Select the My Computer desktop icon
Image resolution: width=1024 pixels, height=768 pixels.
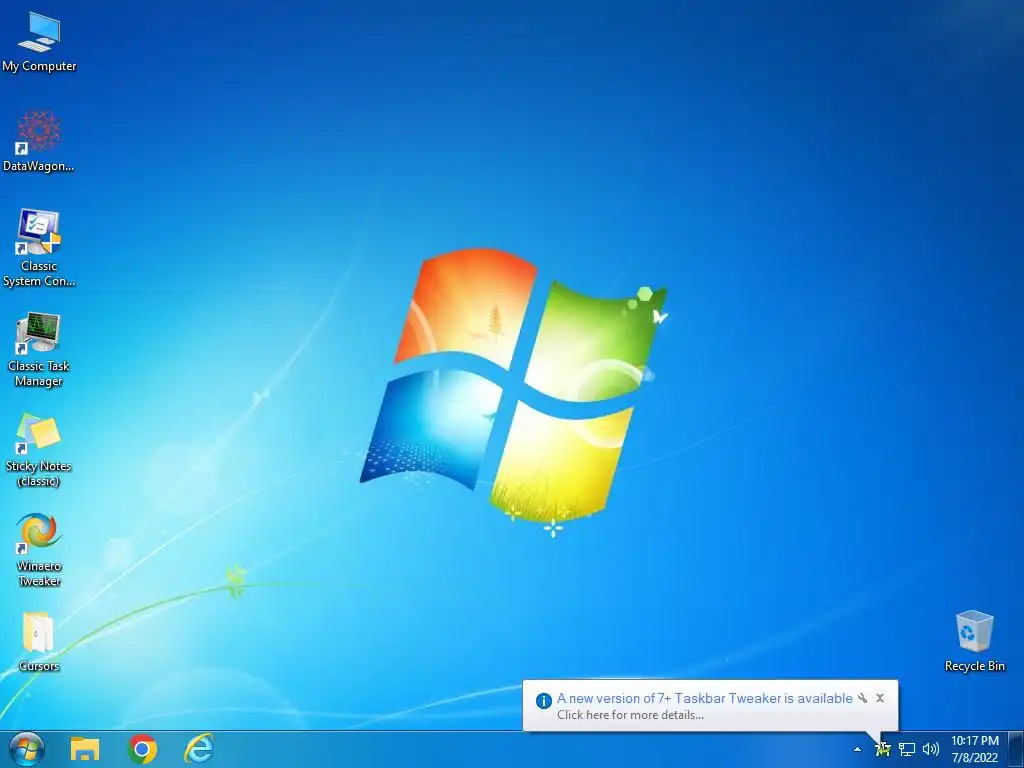pos(39,42)
